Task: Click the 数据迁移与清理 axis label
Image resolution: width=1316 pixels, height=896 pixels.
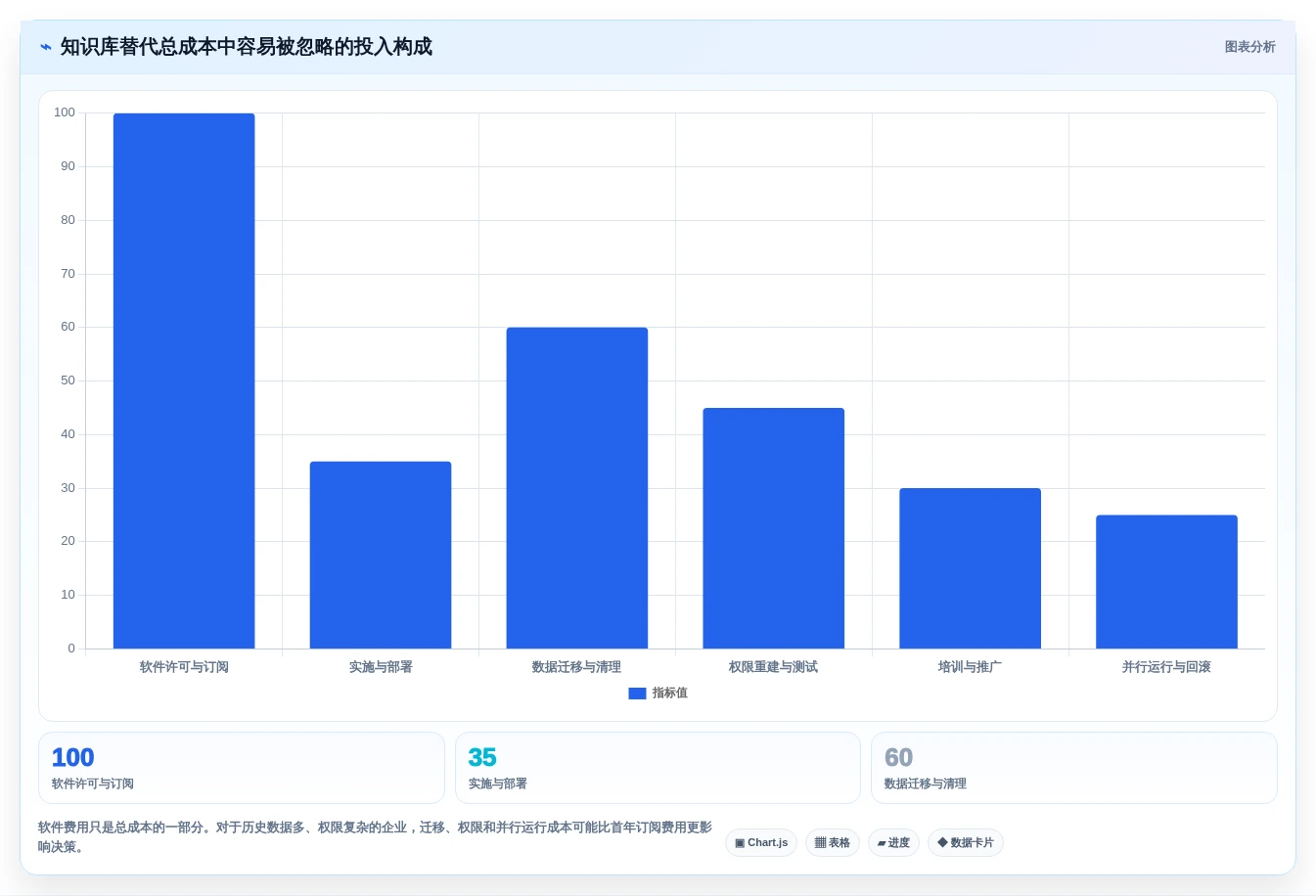Action: [x=577, y=667]
